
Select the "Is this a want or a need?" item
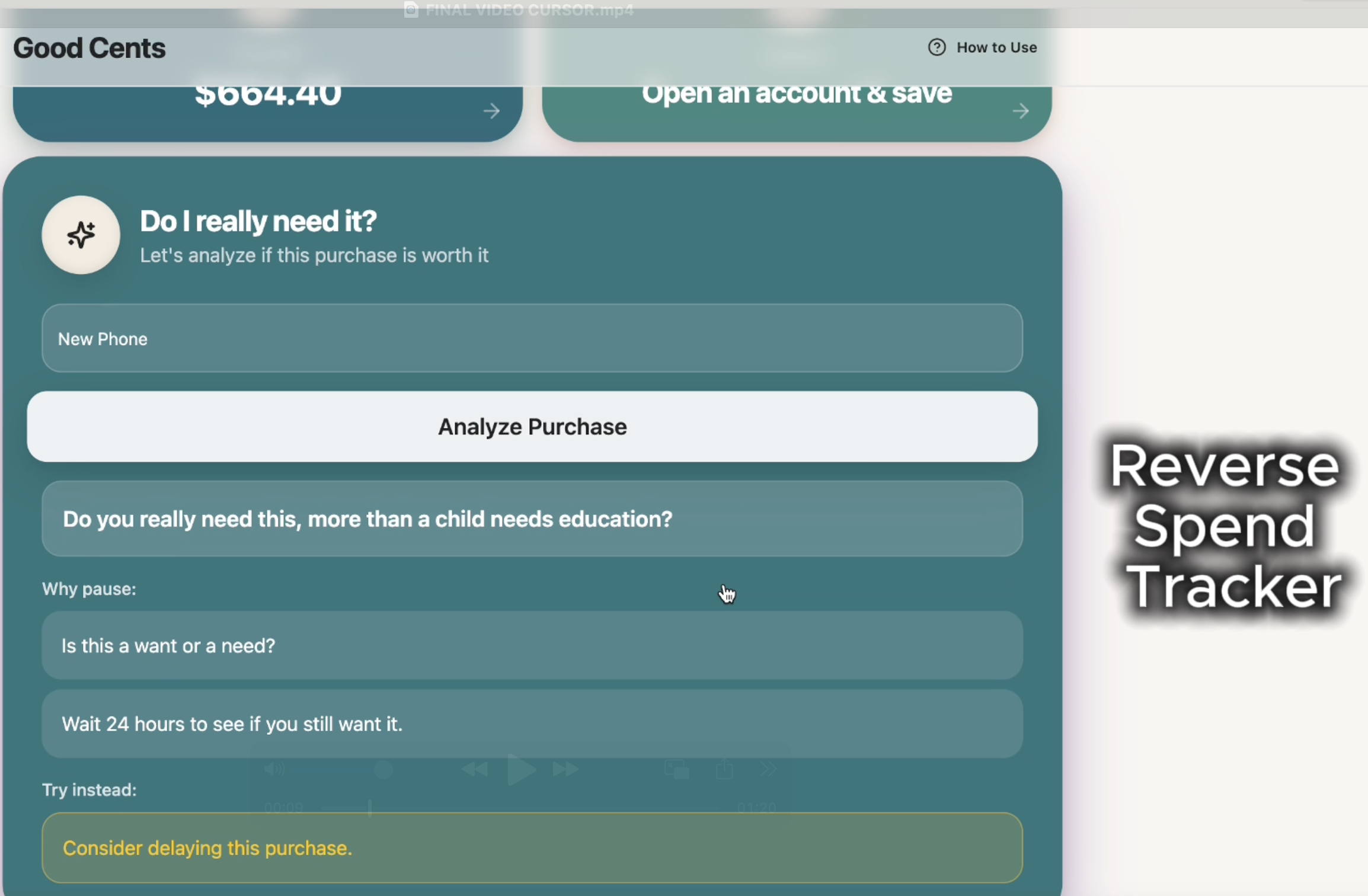coord(532,645)
